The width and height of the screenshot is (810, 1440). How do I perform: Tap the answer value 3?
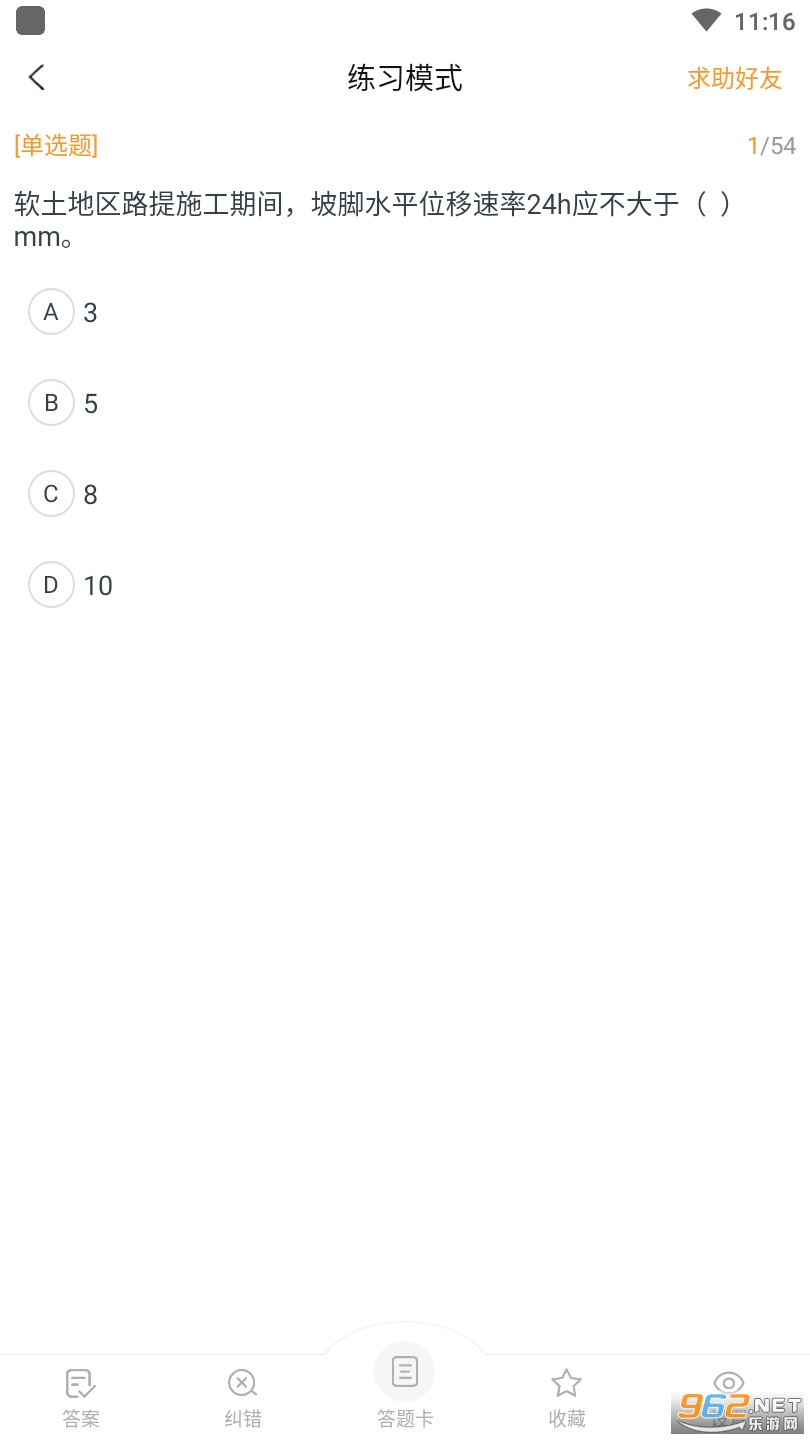pos(91,313)
